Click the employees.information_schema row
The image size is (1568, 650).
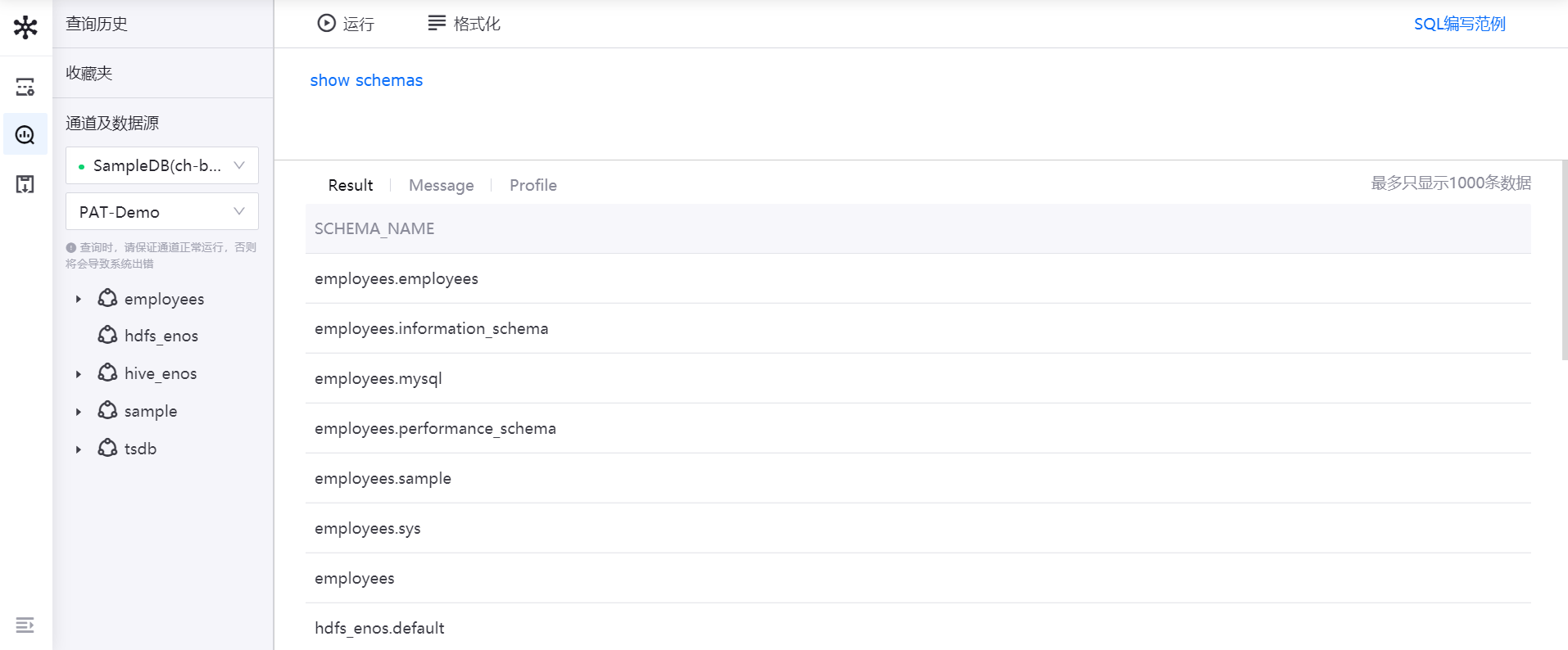pyautogui.click(x=918, y=328)
